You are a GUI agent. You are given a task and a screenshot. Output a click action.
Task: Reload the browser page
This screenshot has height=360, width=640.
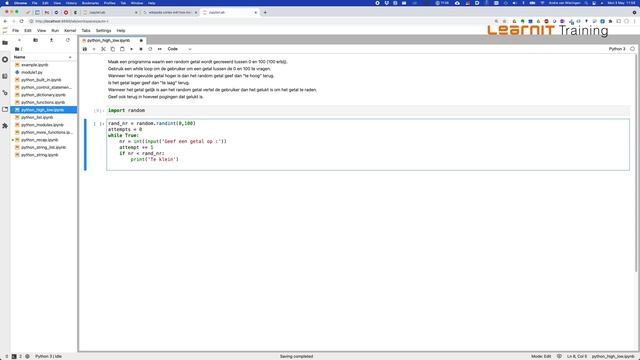pos(22,21)
